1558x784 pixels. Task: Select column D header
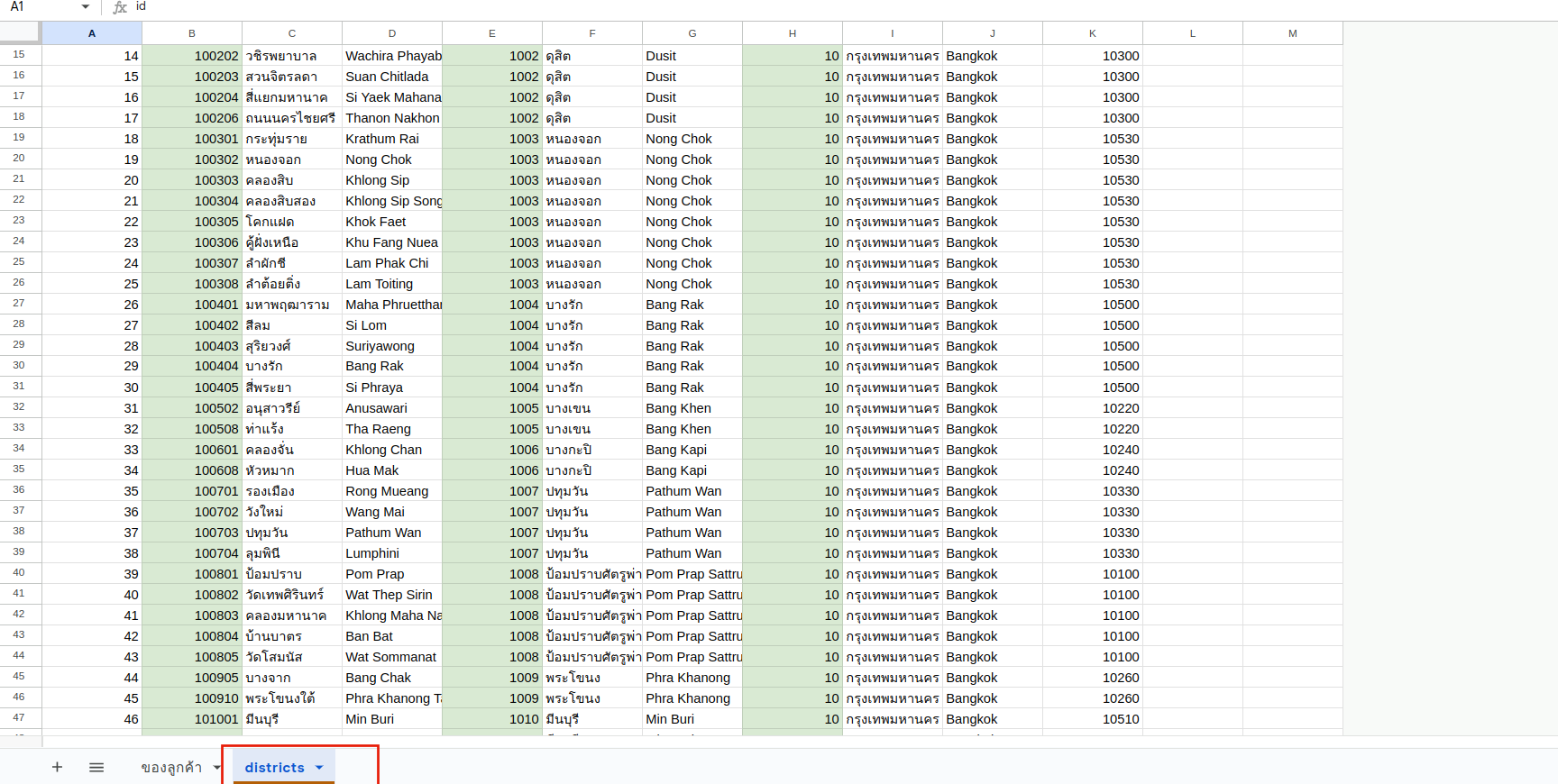392,33
